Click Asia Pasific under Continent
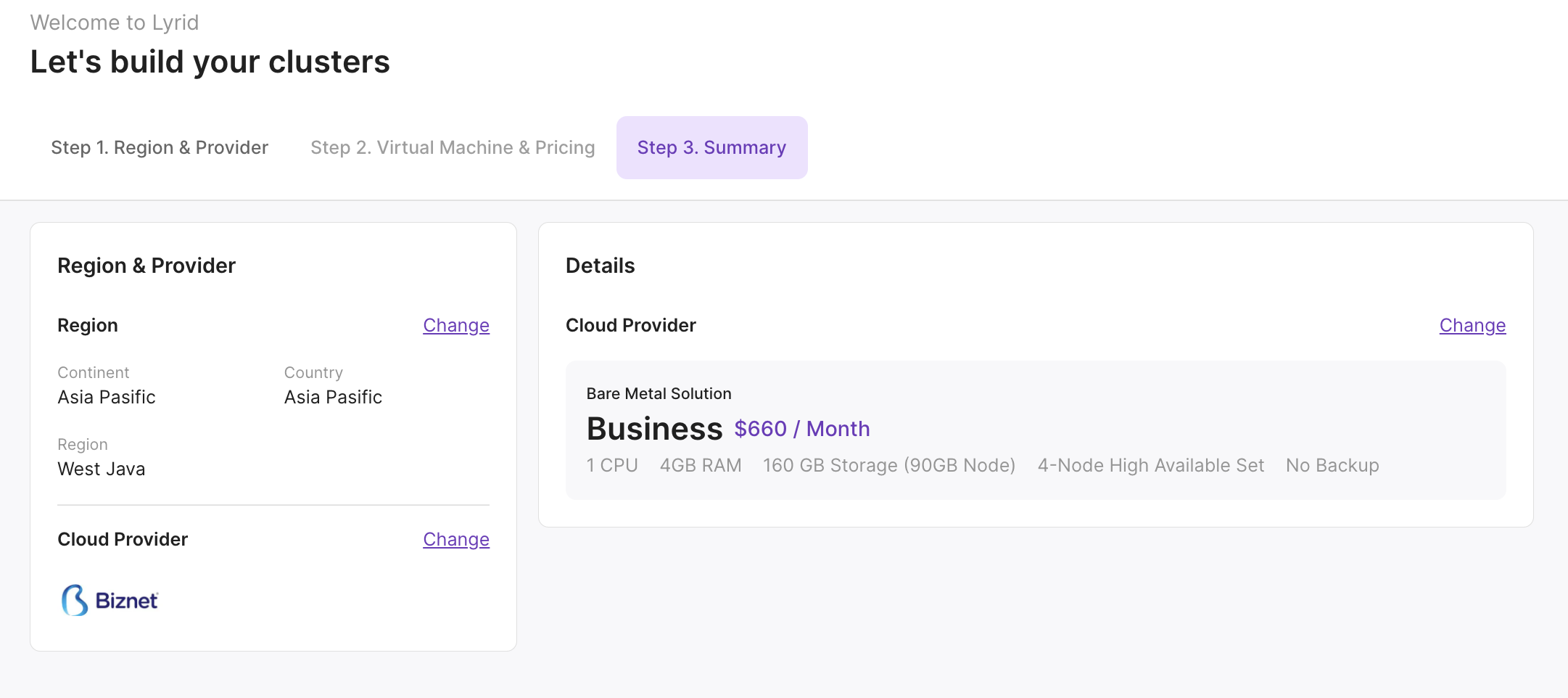 [107, 397]
